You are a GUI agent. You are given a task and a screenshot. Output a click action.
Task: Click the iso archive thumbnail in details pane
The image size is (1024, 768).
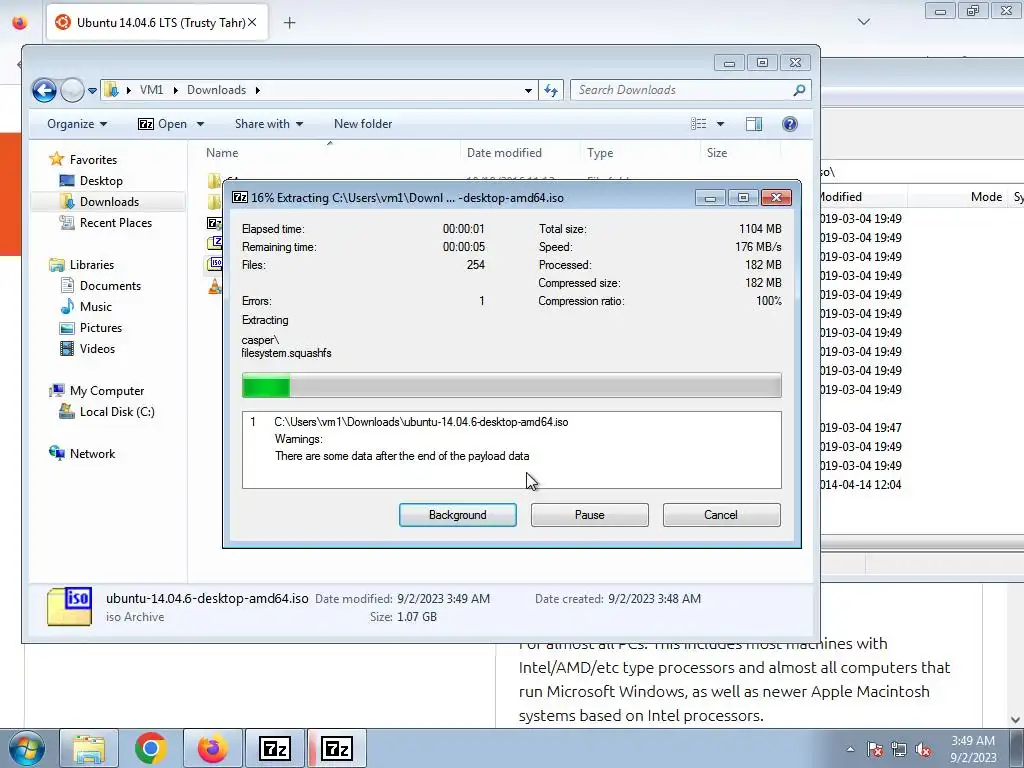(x=69, y=607)
